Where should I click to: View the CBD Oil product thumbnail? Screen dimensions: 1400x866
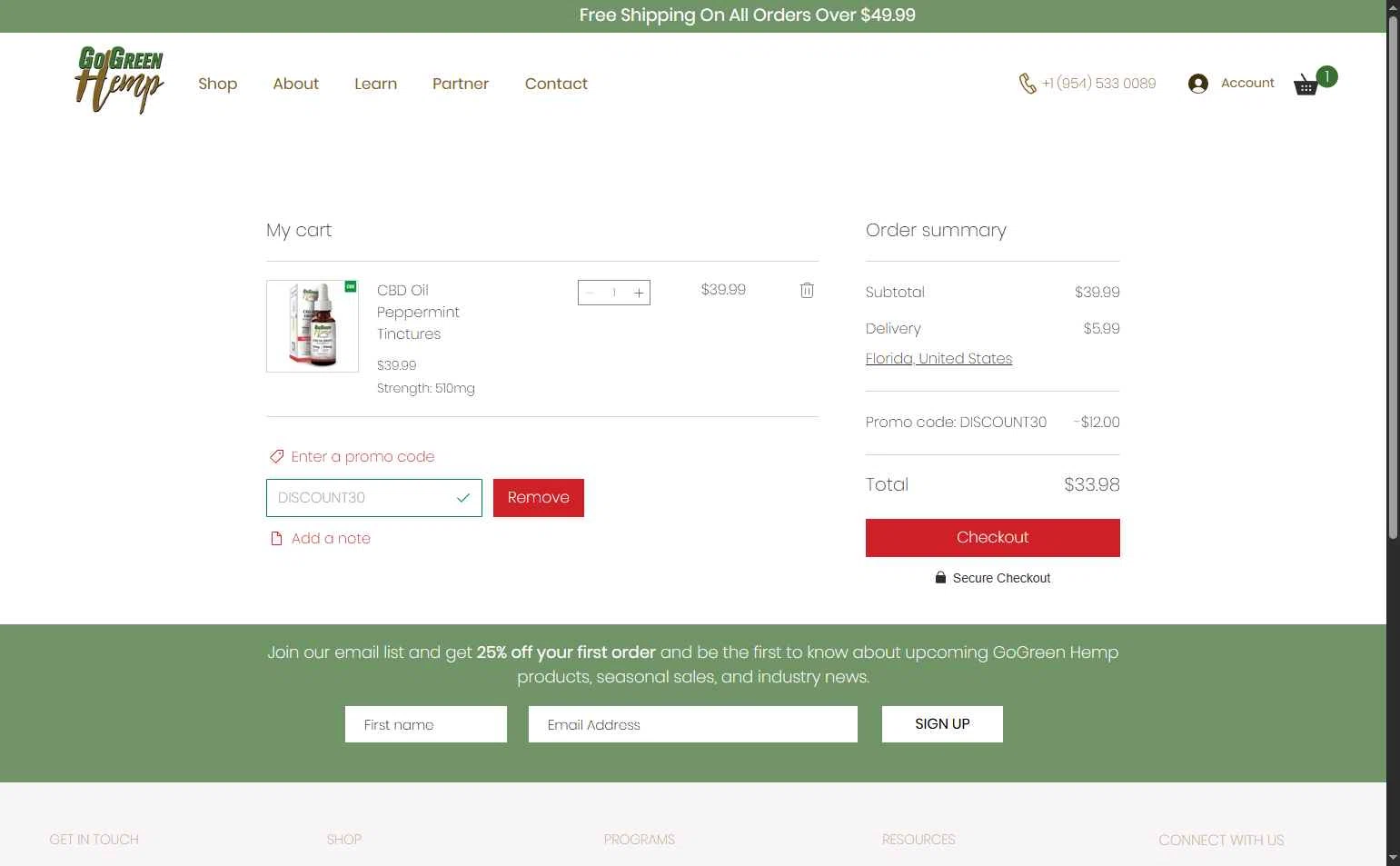click(x=313, y=326)
